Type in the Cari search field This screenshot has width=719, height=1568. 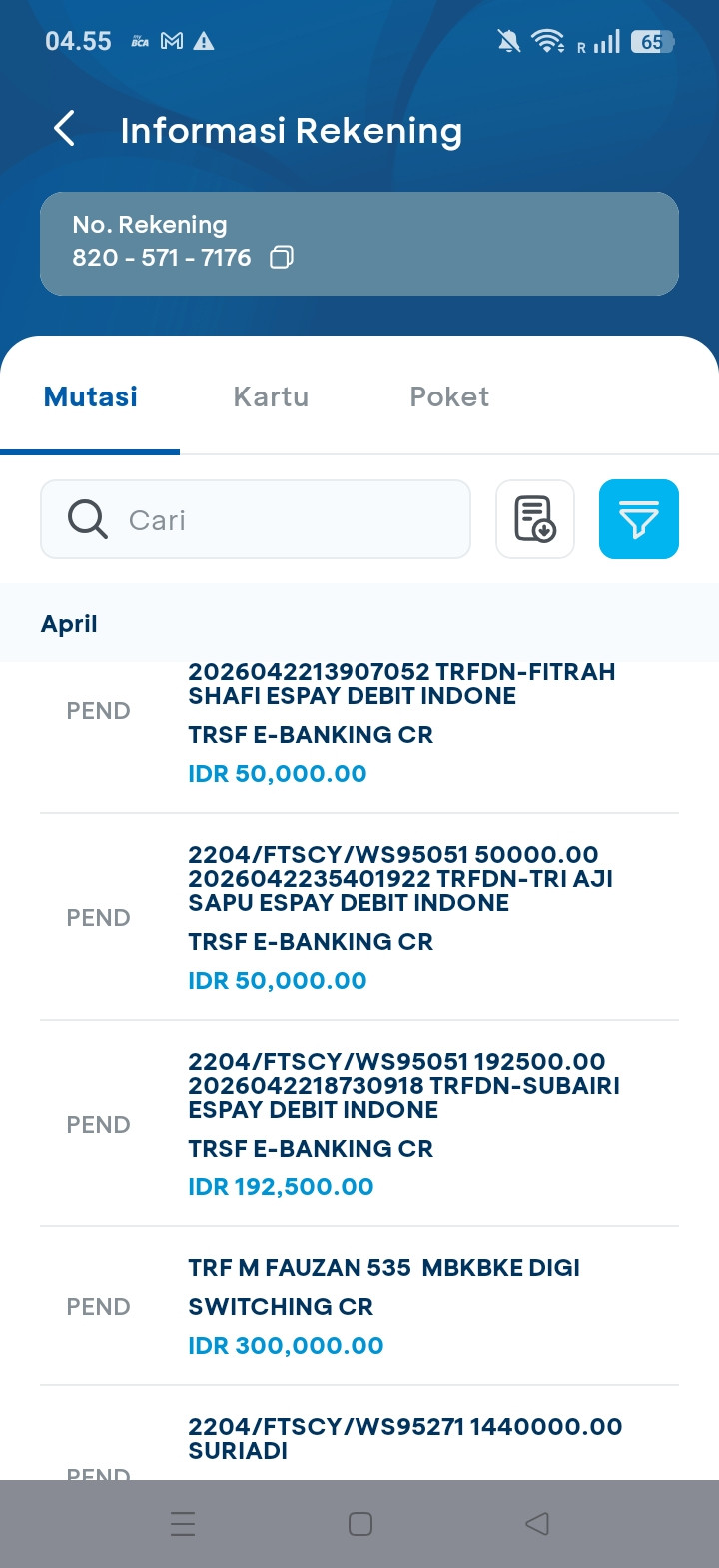point(290,520)
